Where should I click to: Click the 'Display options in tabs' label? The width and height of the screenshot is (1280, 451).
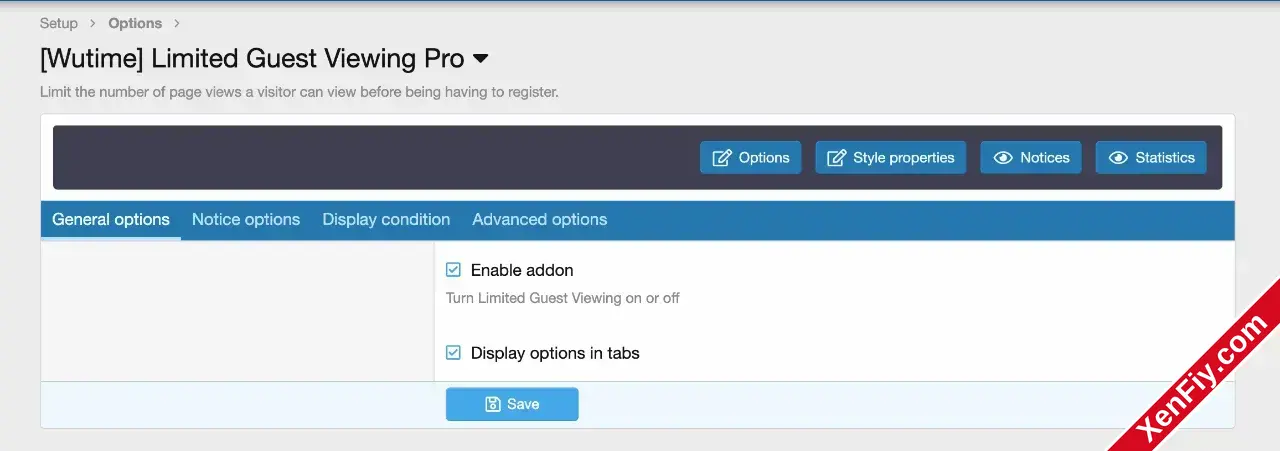[x=555, y=353]
